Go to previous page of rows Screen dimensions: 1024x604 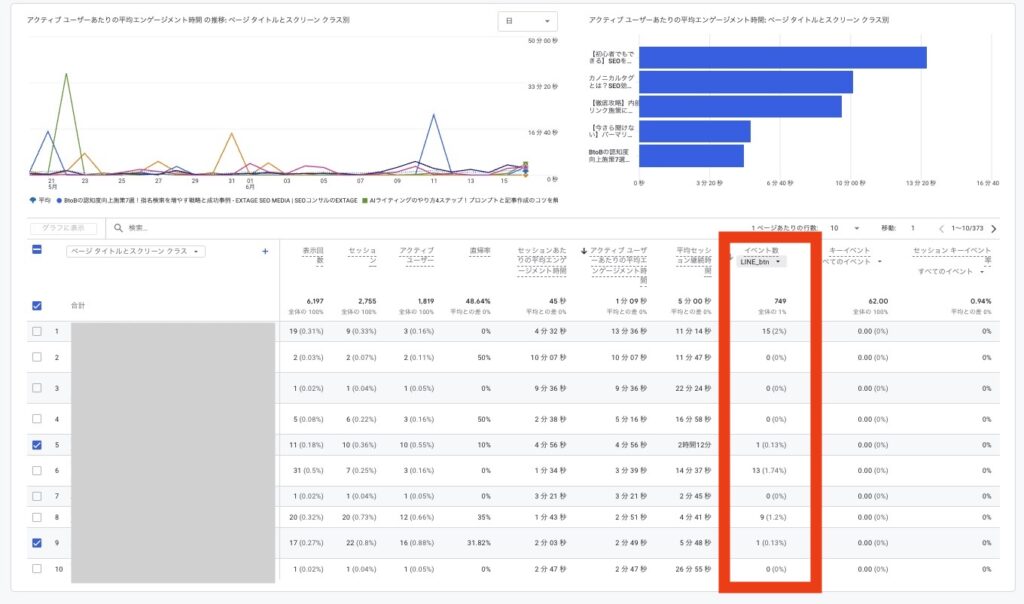[941, 229]
